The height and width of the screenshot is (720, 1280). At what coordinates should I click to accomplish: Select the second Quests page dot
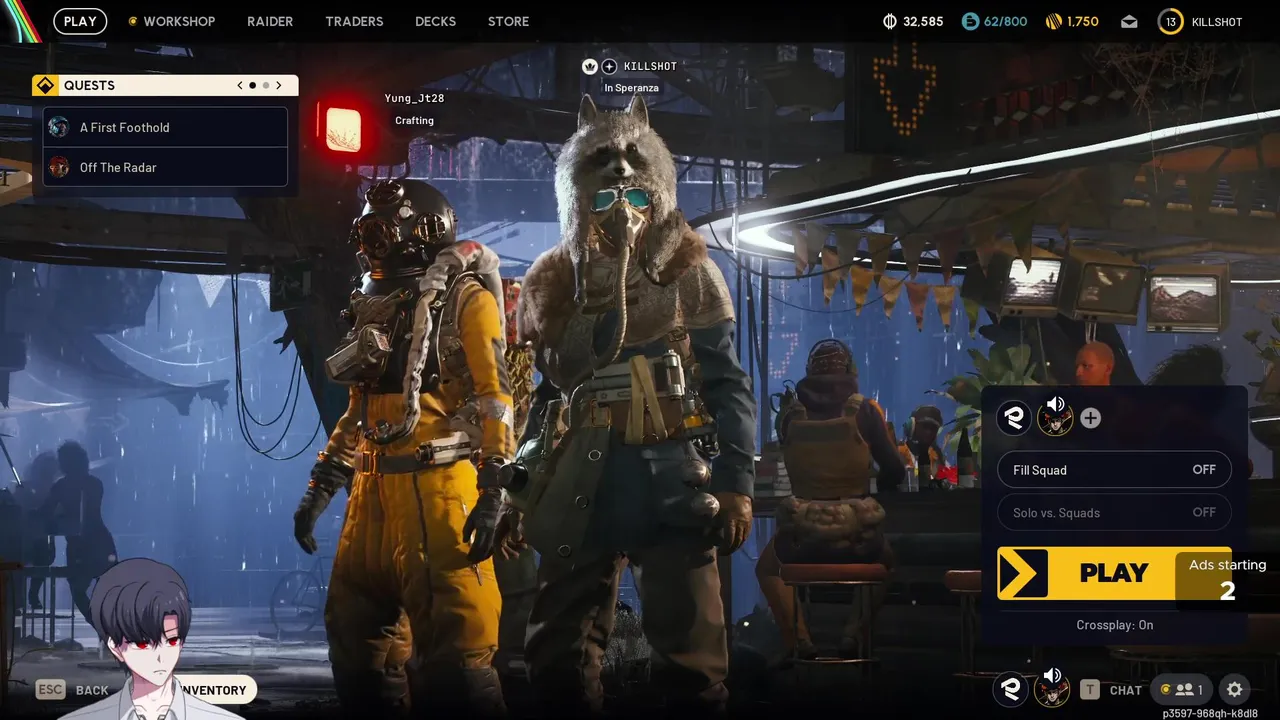(265, 85)
